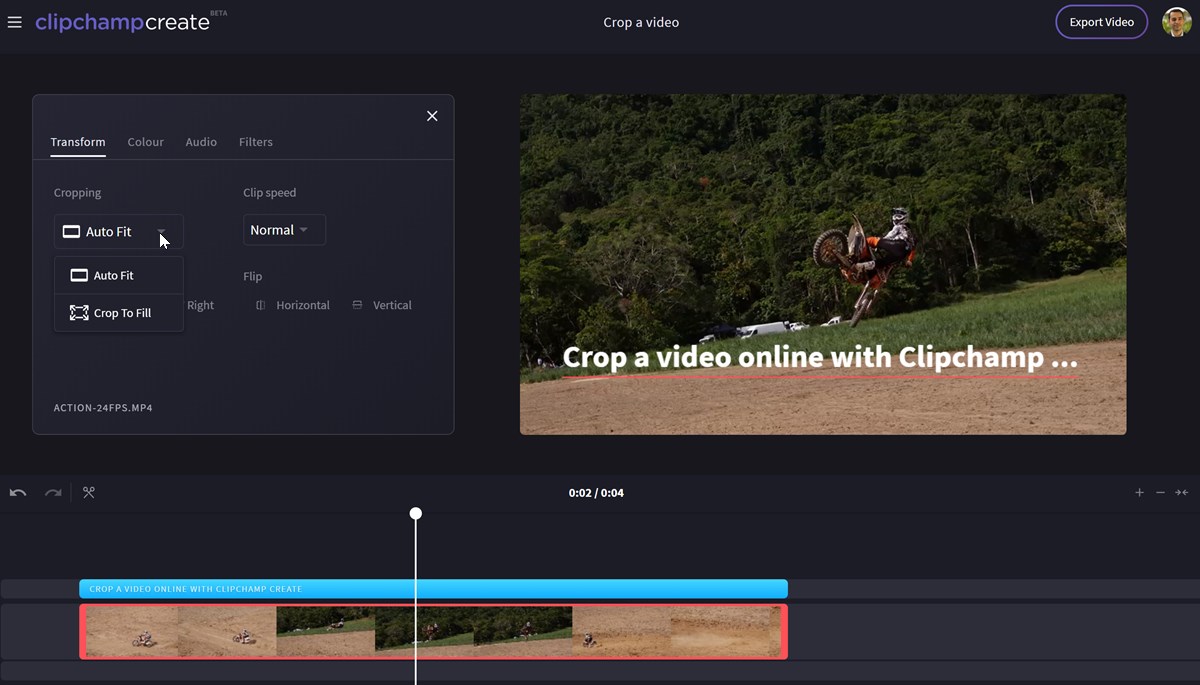Redo the last action

pos(53,492)
